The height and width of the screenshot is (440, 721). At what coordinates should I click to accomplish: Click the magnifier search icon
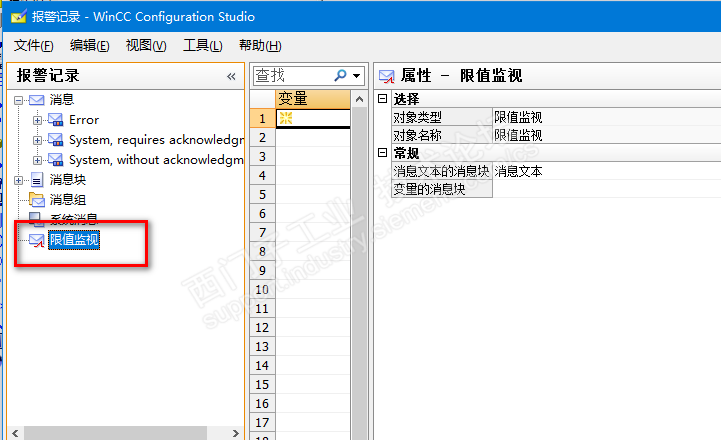coord(340,75)
